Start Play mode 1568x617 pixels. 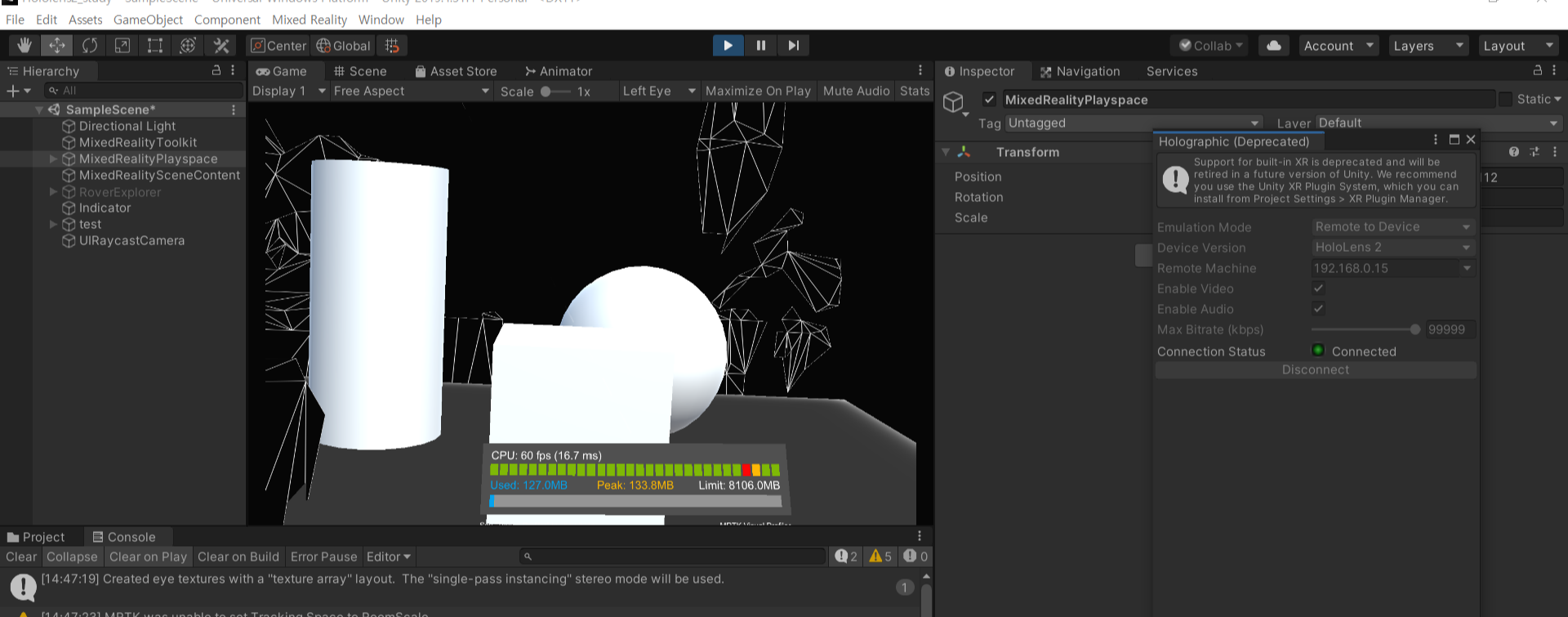coord(728,46)
